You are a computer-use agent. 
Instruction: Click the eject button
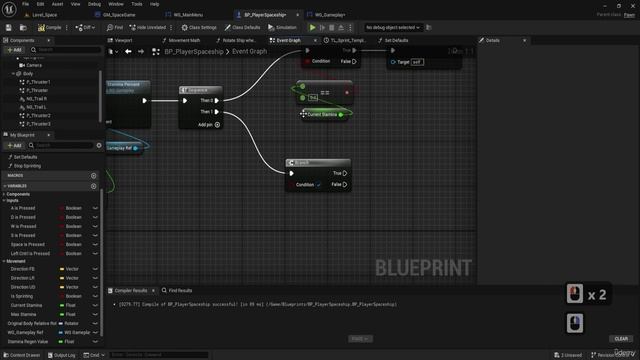pyautogui.click(x=341, y=28)
